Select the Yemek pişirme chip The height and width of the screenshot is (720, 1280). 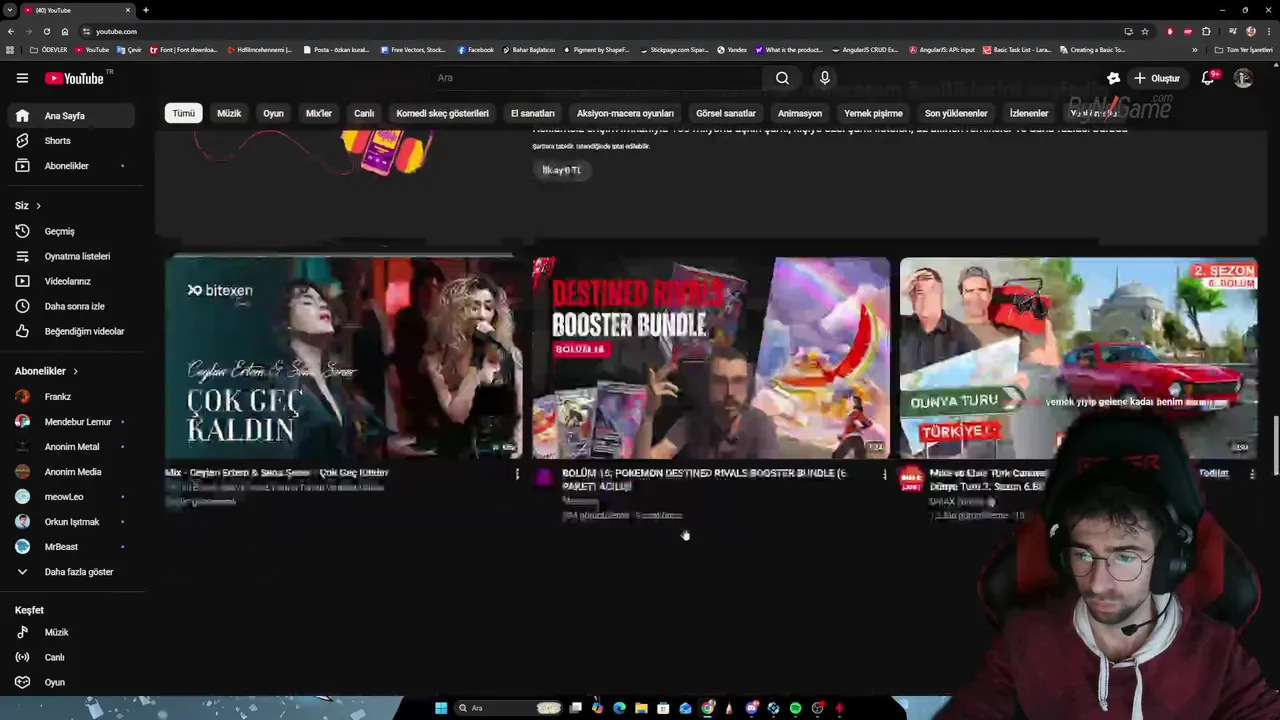pyautogui.click(x=873, y=113)
